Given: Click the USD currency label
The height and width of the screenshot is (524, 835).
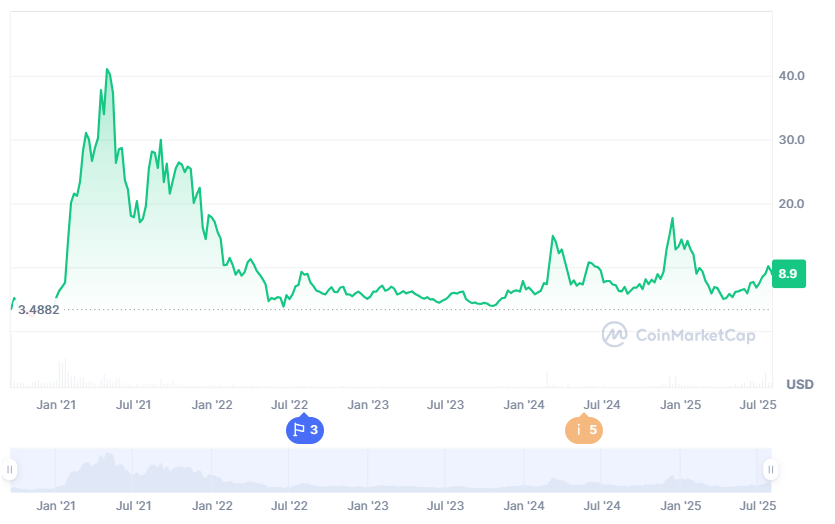Looking at the screenshot, I should click(x=800, y=384).
